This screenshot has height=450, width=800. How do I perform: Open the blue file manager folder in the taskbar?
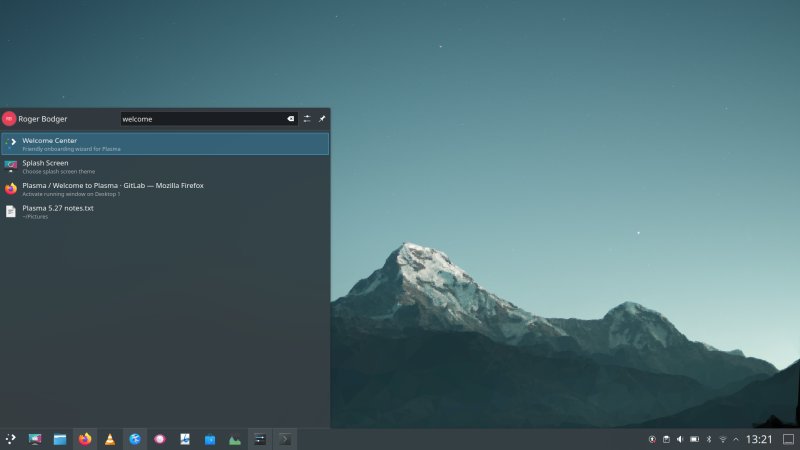point(60,439)
